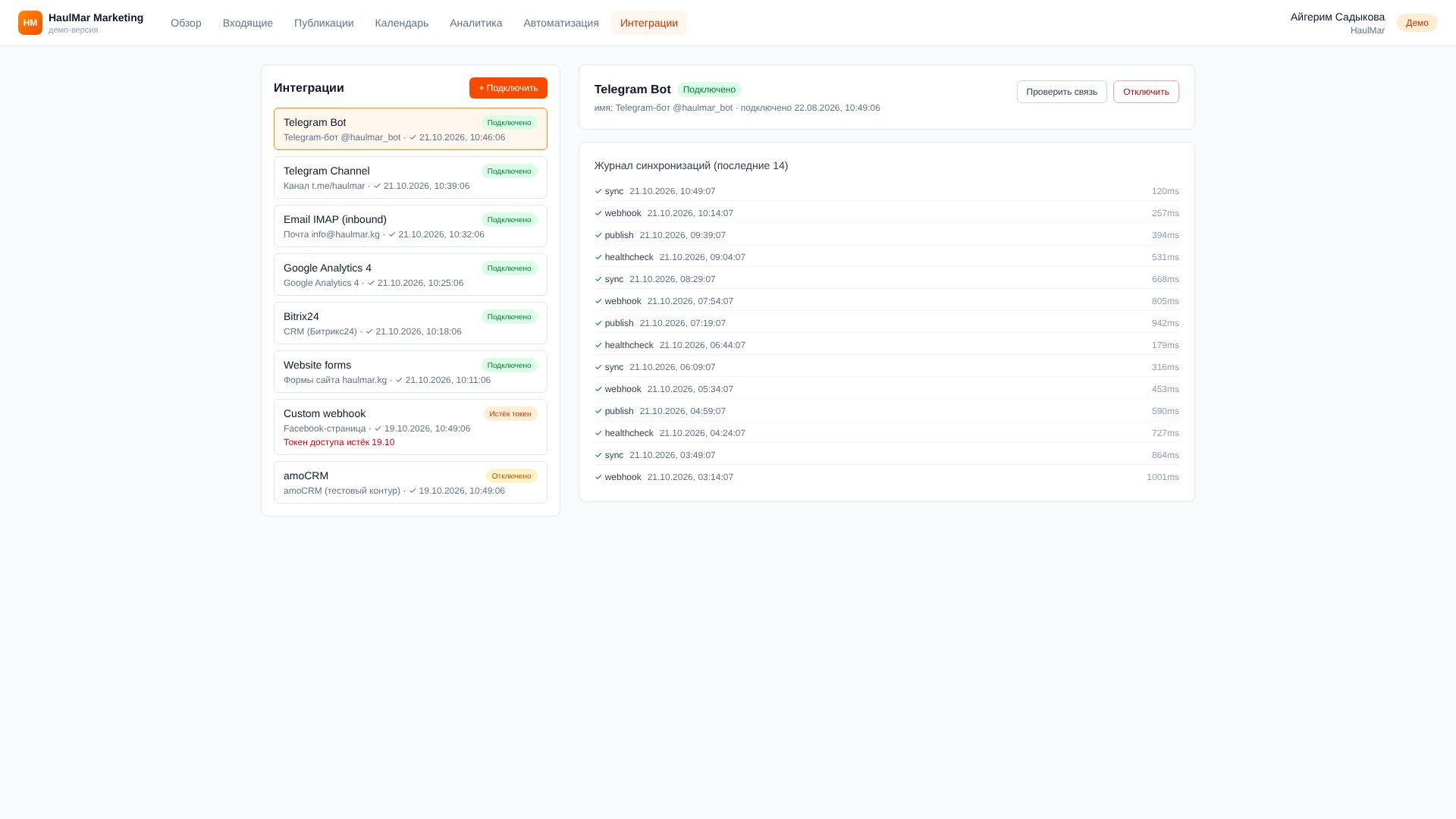This screenshot has height=819, width=1456.
Task: Click healthcheck log entry at 04:24:07
Action: [x=886, y=433]
